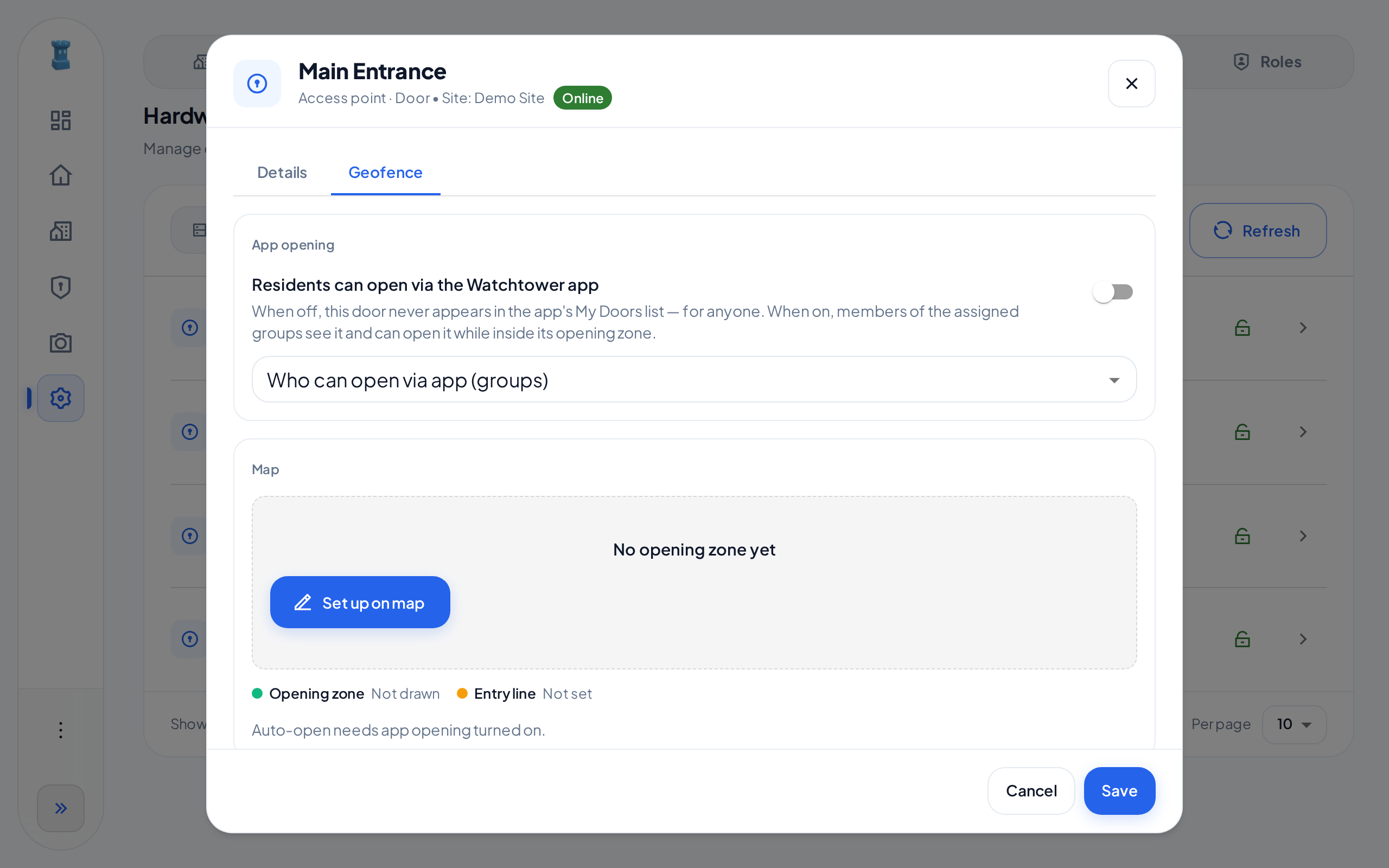Screen dimensions: 1389x868
Task: Click the unlock icon in the first hardware row
Action: point(1243,328)
